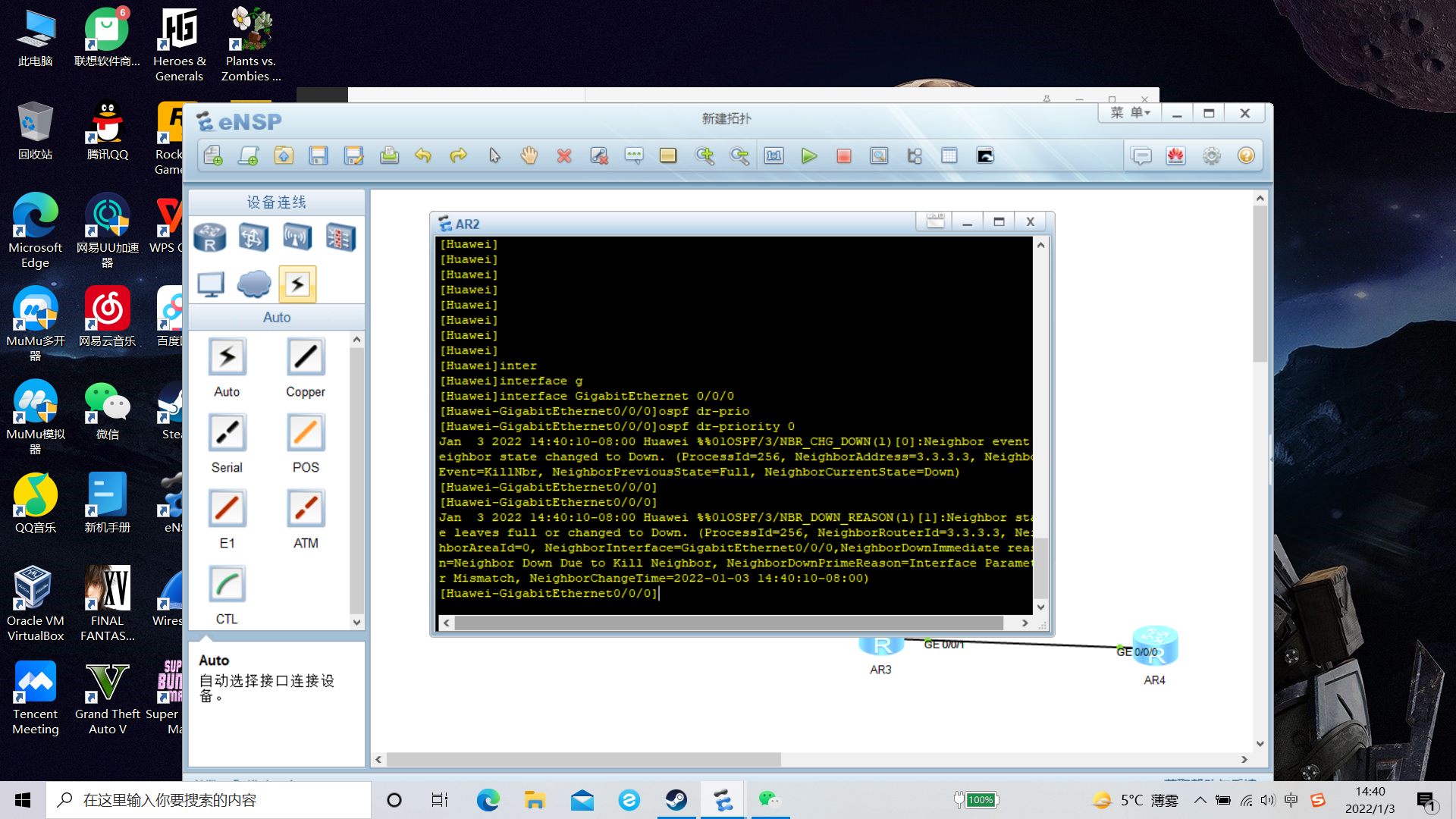Select the router device category
1456x819 pixels.
pyautogui.click(x=210, y=237)
